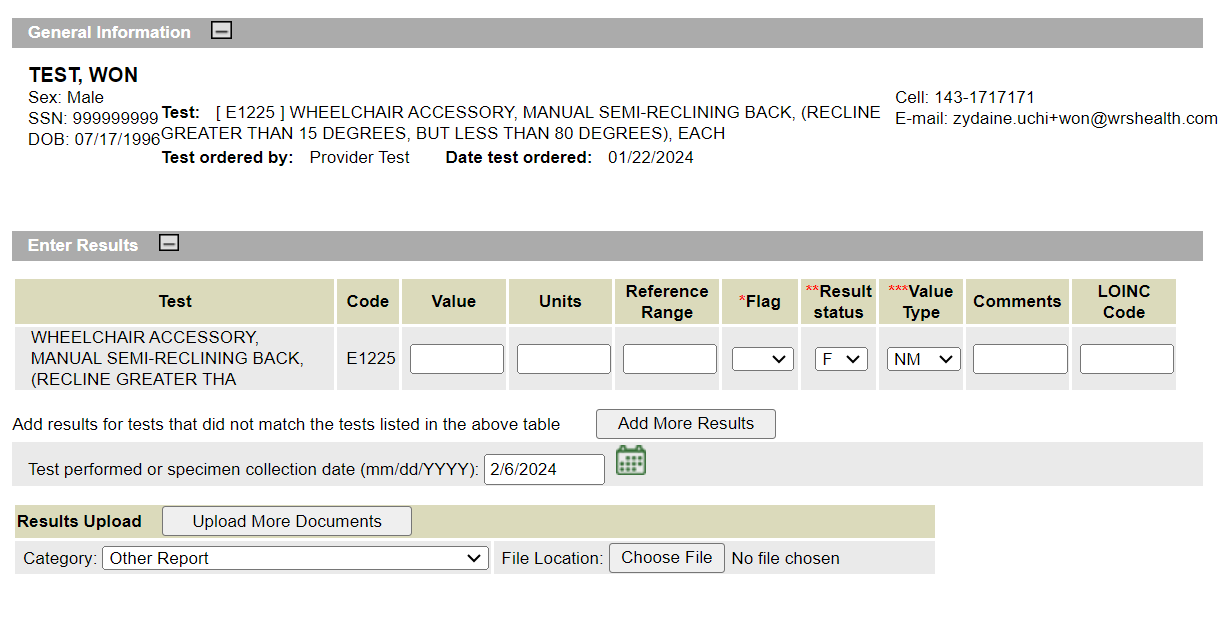Collapse the Enter Results section

[x=170, y=244]
